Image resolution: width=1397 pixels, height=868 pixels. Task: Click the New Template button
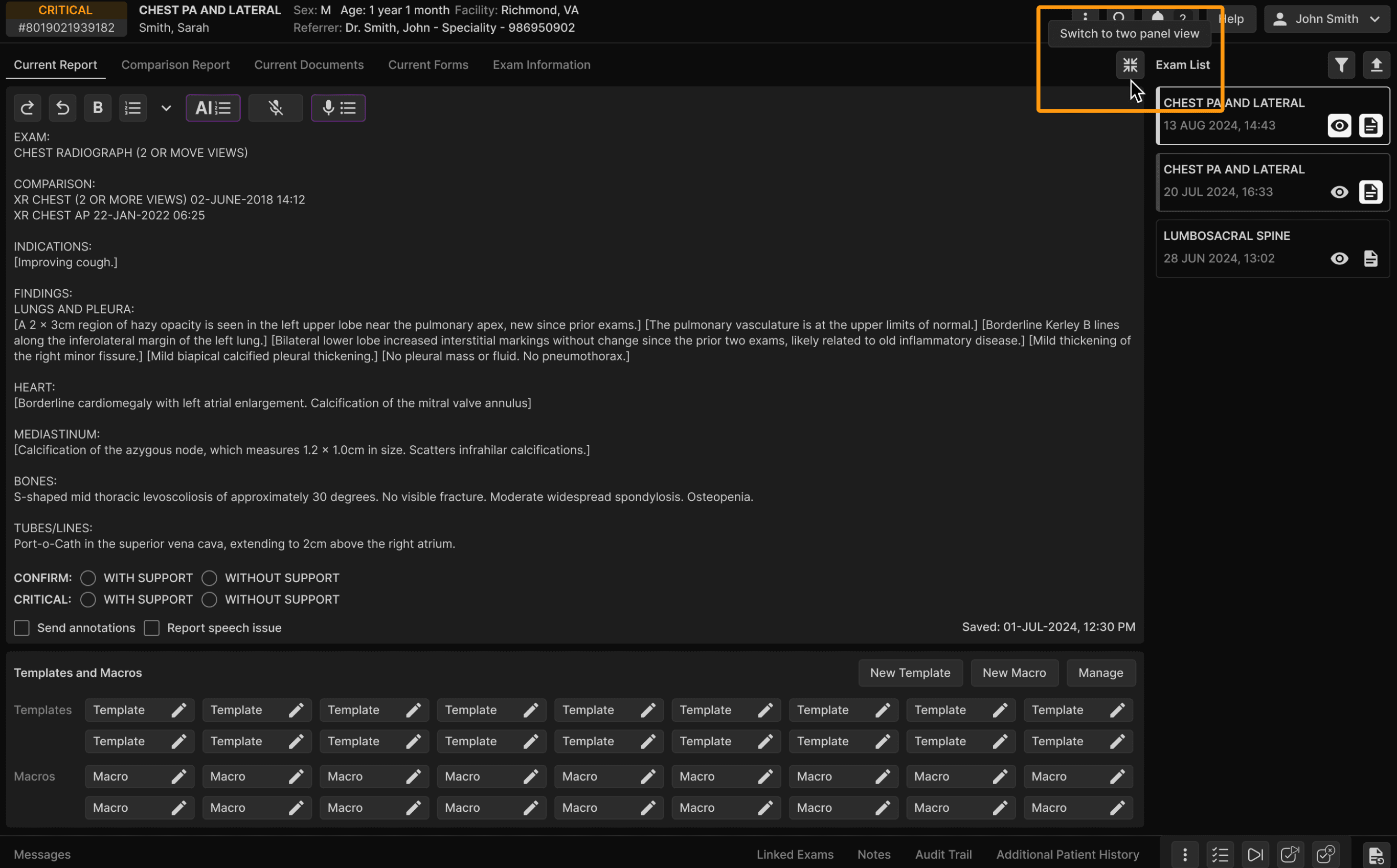coord(910,673)
